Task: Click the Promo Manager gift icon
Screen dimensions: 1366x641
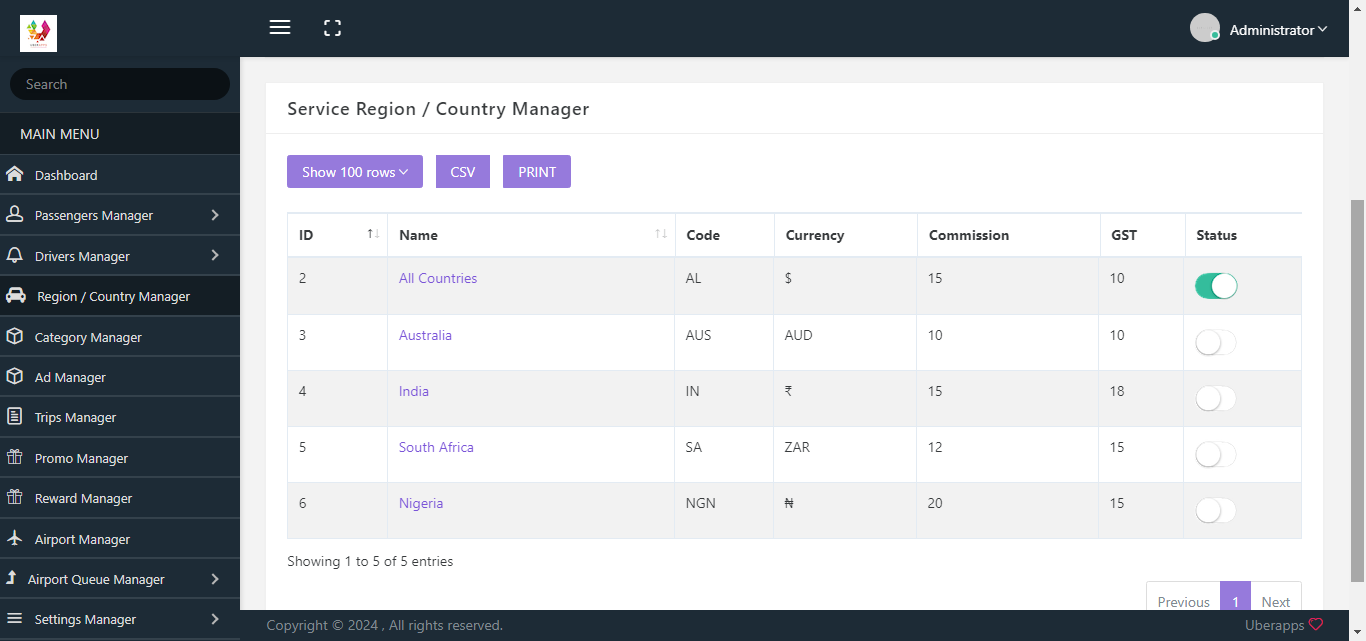Action: coord(15,457)
